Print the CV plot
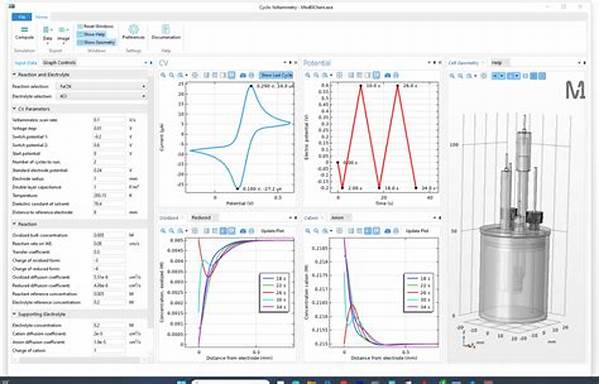Screen dimensions: 600x384 pyautogui.click(x=251, y=75)
